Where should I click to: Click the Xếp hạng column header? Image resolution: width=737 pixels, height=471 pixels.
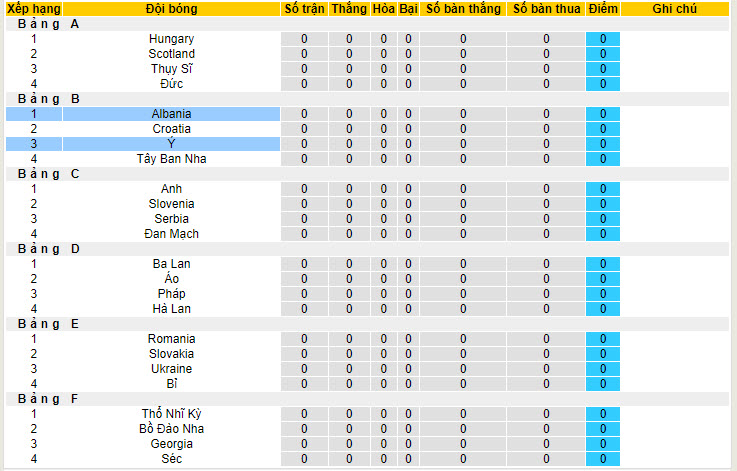tap(33, 9)
